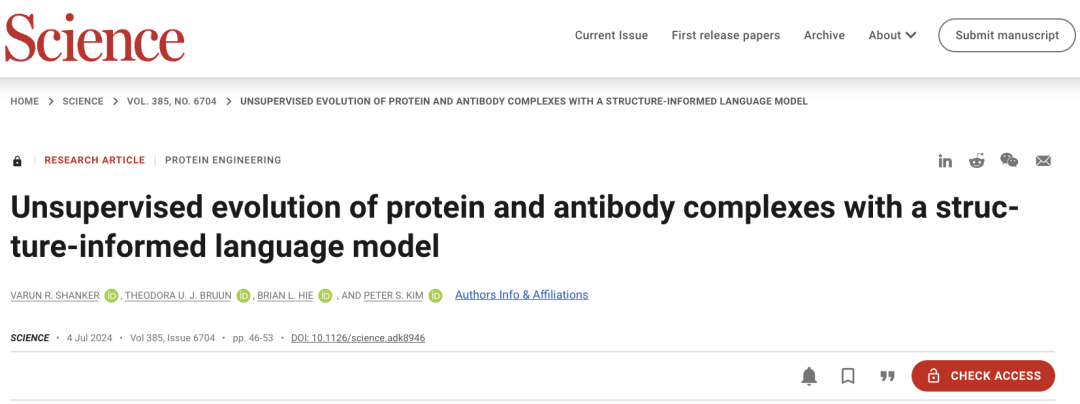
Task: Go to First release papers
Action: click(x=726, y=35)
